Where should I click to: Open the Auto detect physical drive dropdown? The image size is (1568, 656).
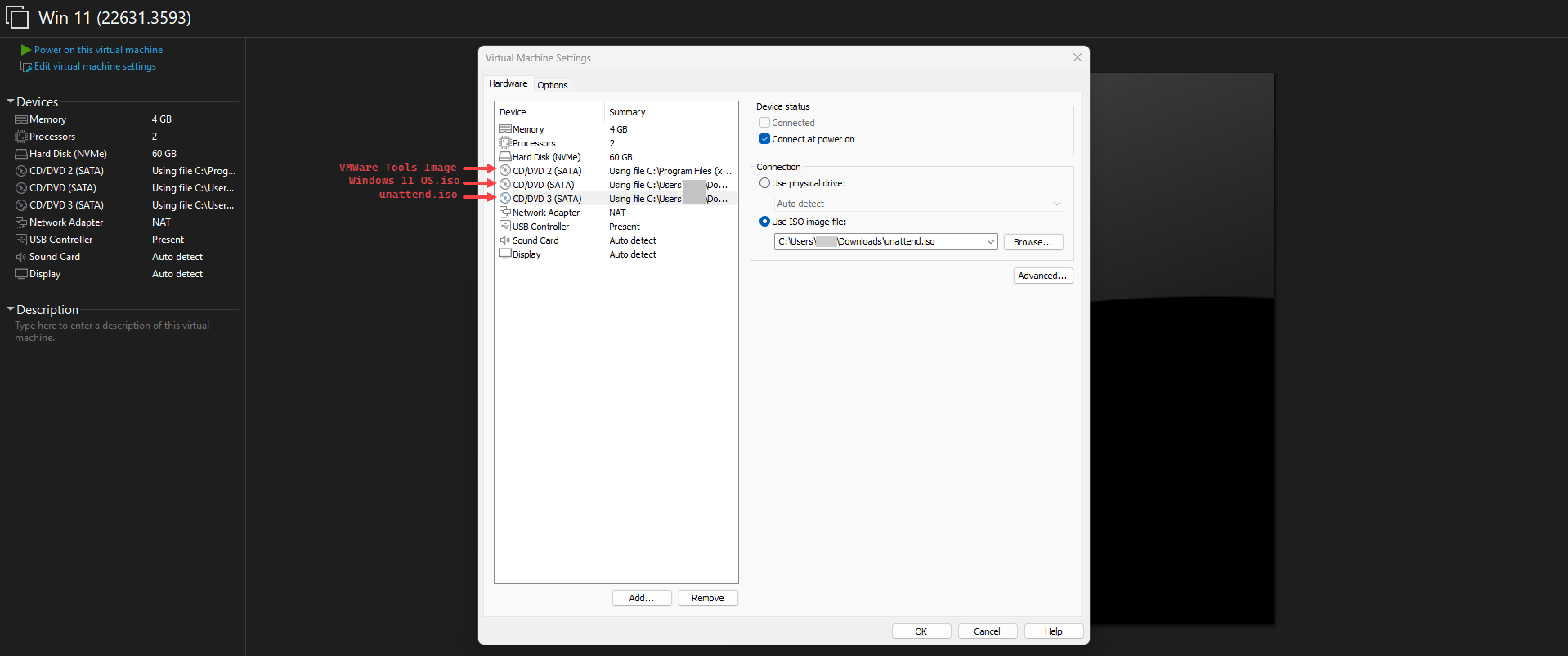tap(919, 204)
